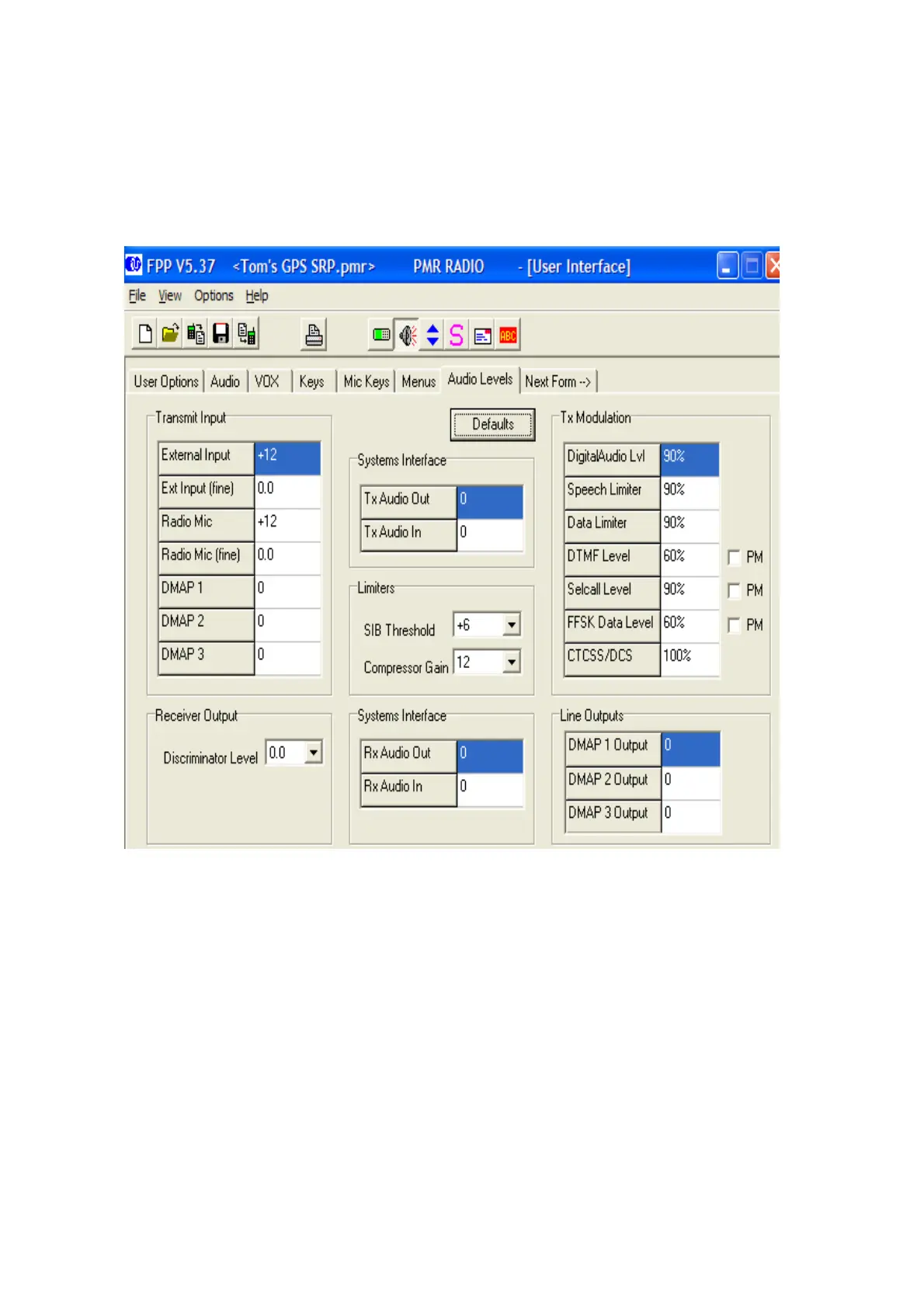Select the DMAP 3 Output value field
The image size is (924, 1308).
pyautogui.click(x=691, y=816)
